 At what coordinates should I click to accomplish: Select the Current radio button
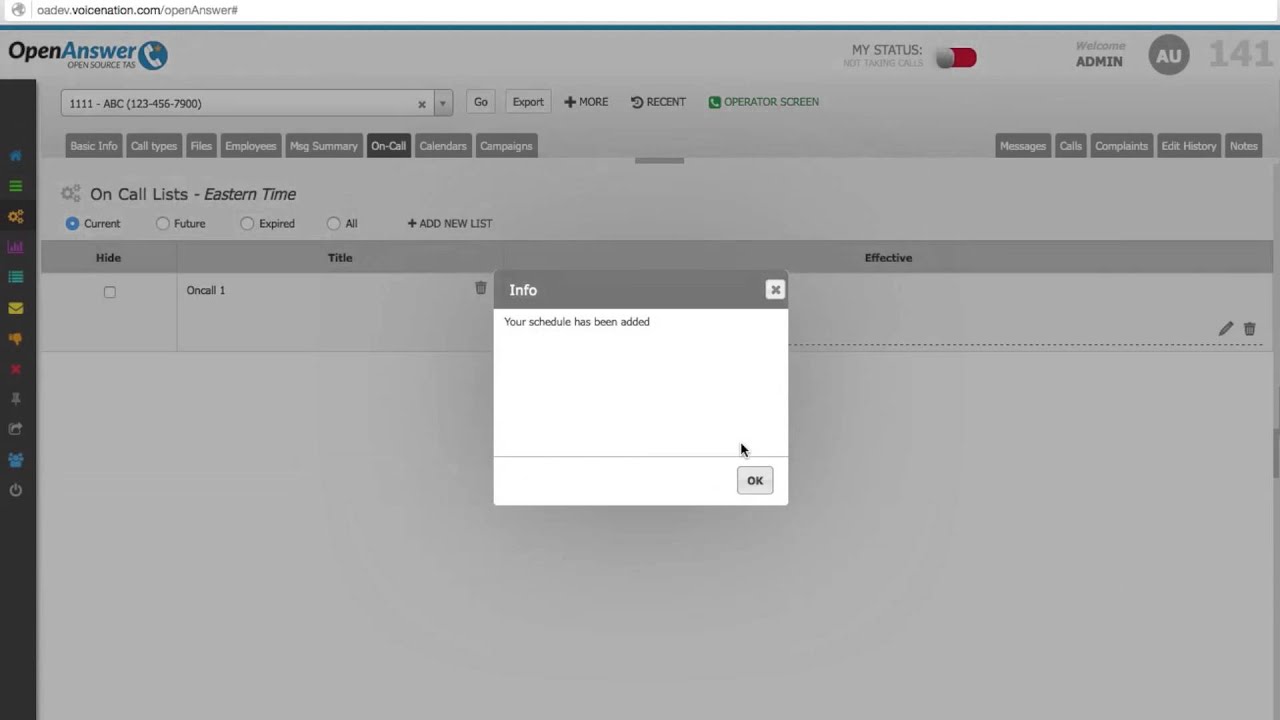coord(72,224)
